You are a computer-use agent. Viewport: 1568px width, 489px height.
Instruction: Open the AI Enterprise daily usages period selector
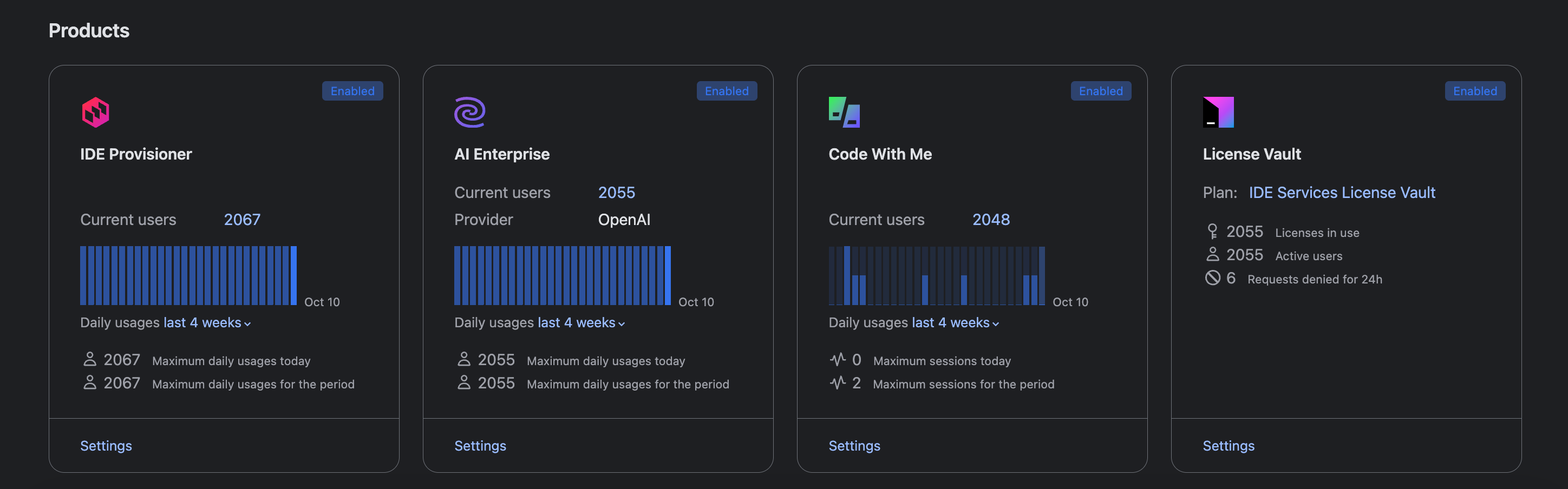580,322
